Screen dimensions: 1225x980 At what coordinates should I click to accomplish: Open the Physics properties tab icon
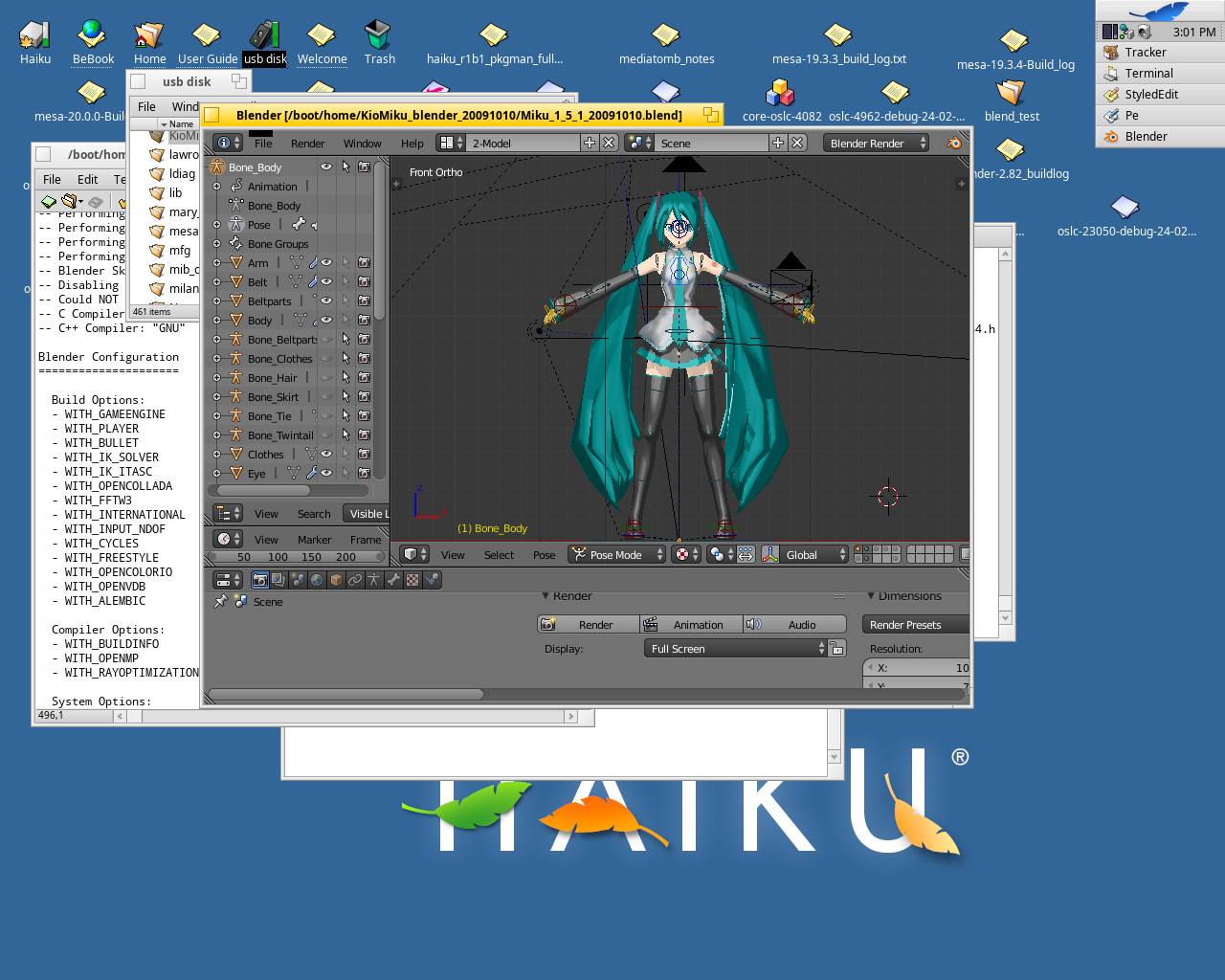click(432, 580)
